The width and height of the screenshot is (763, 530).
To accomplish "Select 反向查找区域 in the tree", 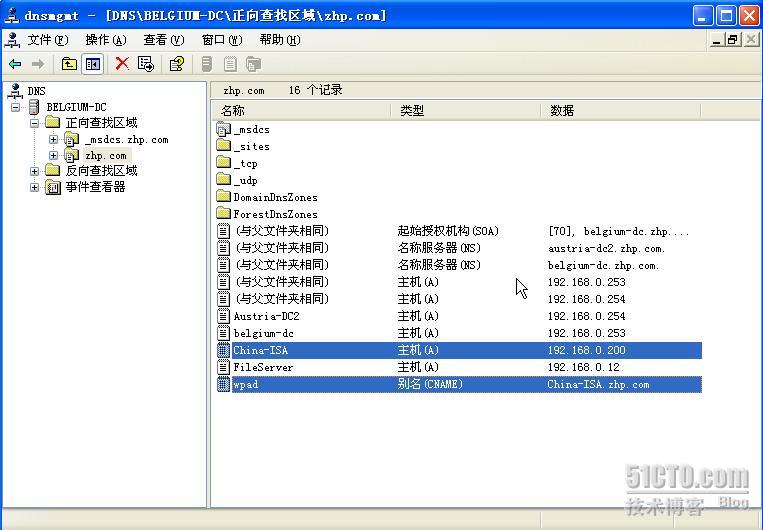I will click(101, 171).
